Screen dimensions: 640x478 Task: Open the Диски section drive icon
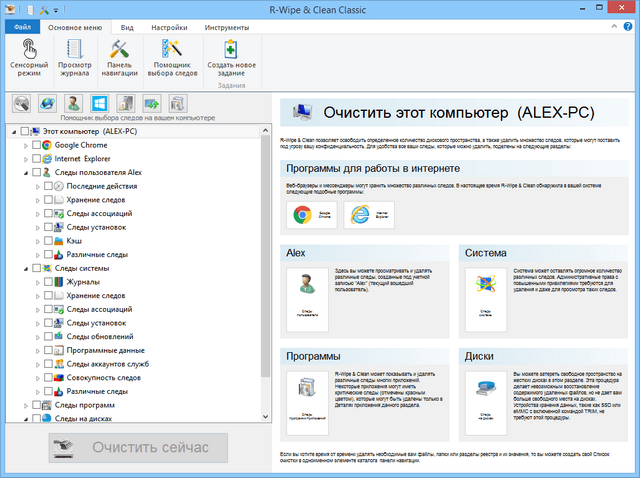click(487, 392)
